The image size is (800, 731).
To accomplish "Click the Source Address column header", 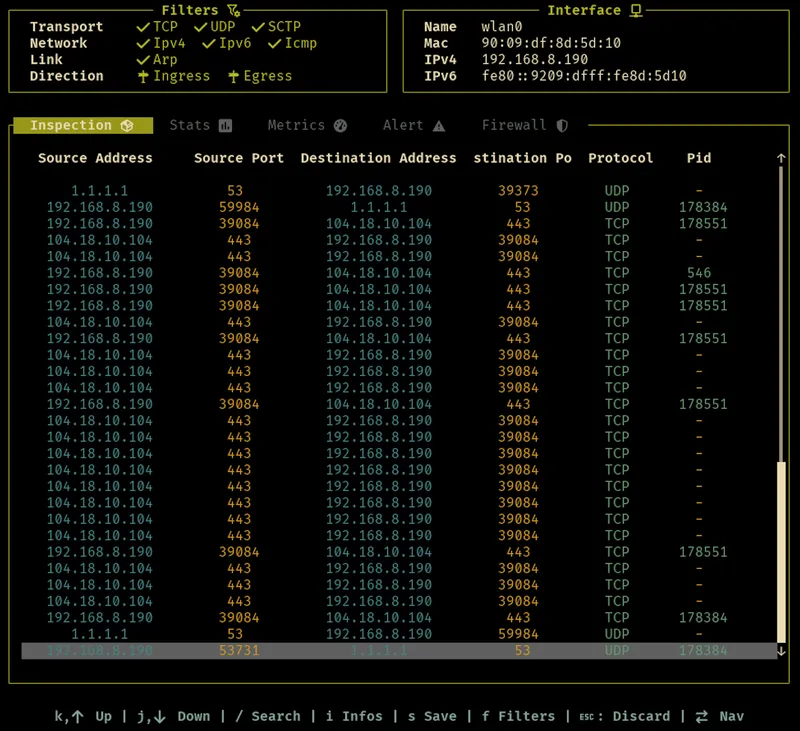I will pyautogui.click(x=95, y=158).
